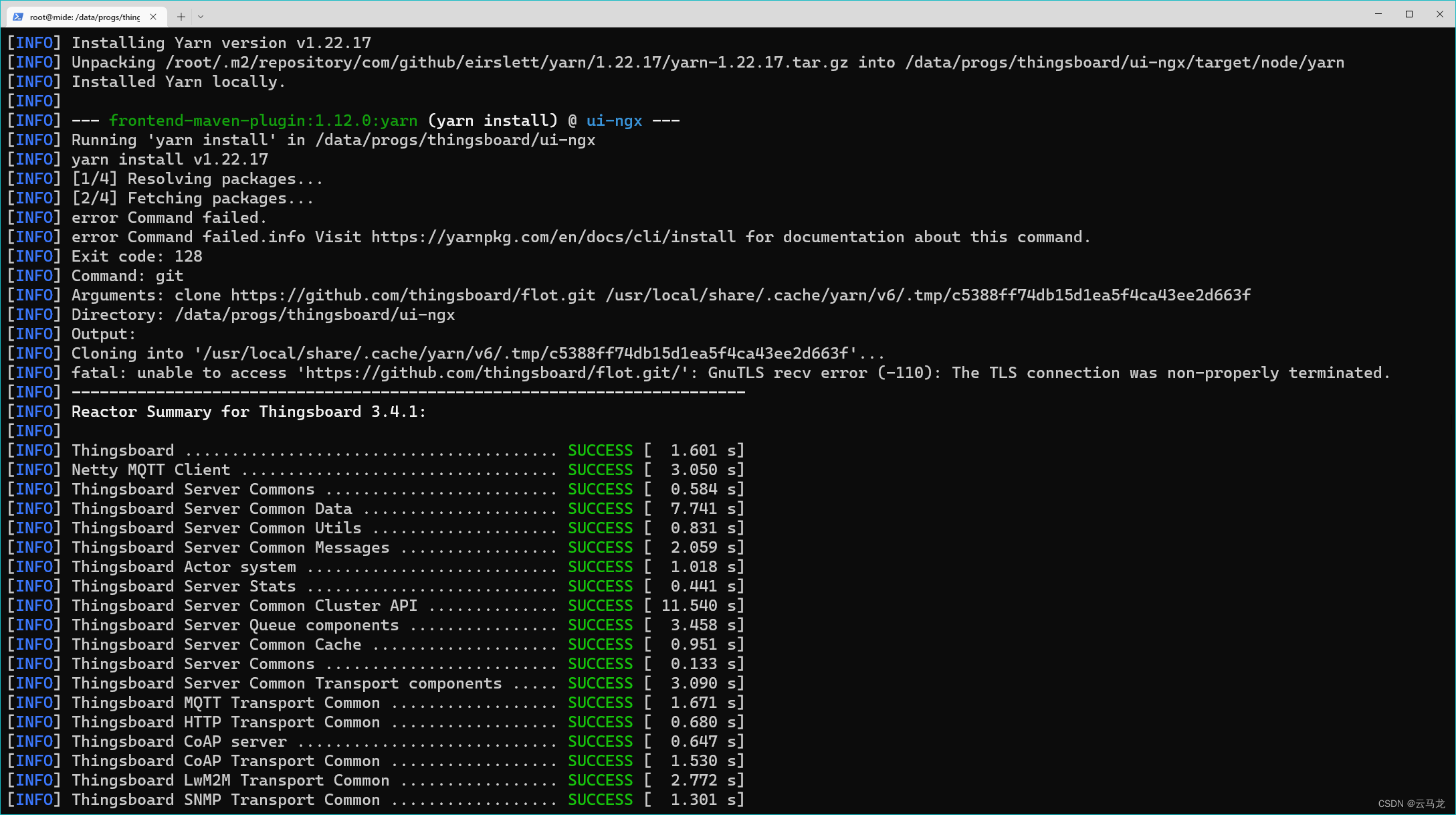Maximize the terminal window
The image size is (1456, 815).
(x=1409, y=13)
